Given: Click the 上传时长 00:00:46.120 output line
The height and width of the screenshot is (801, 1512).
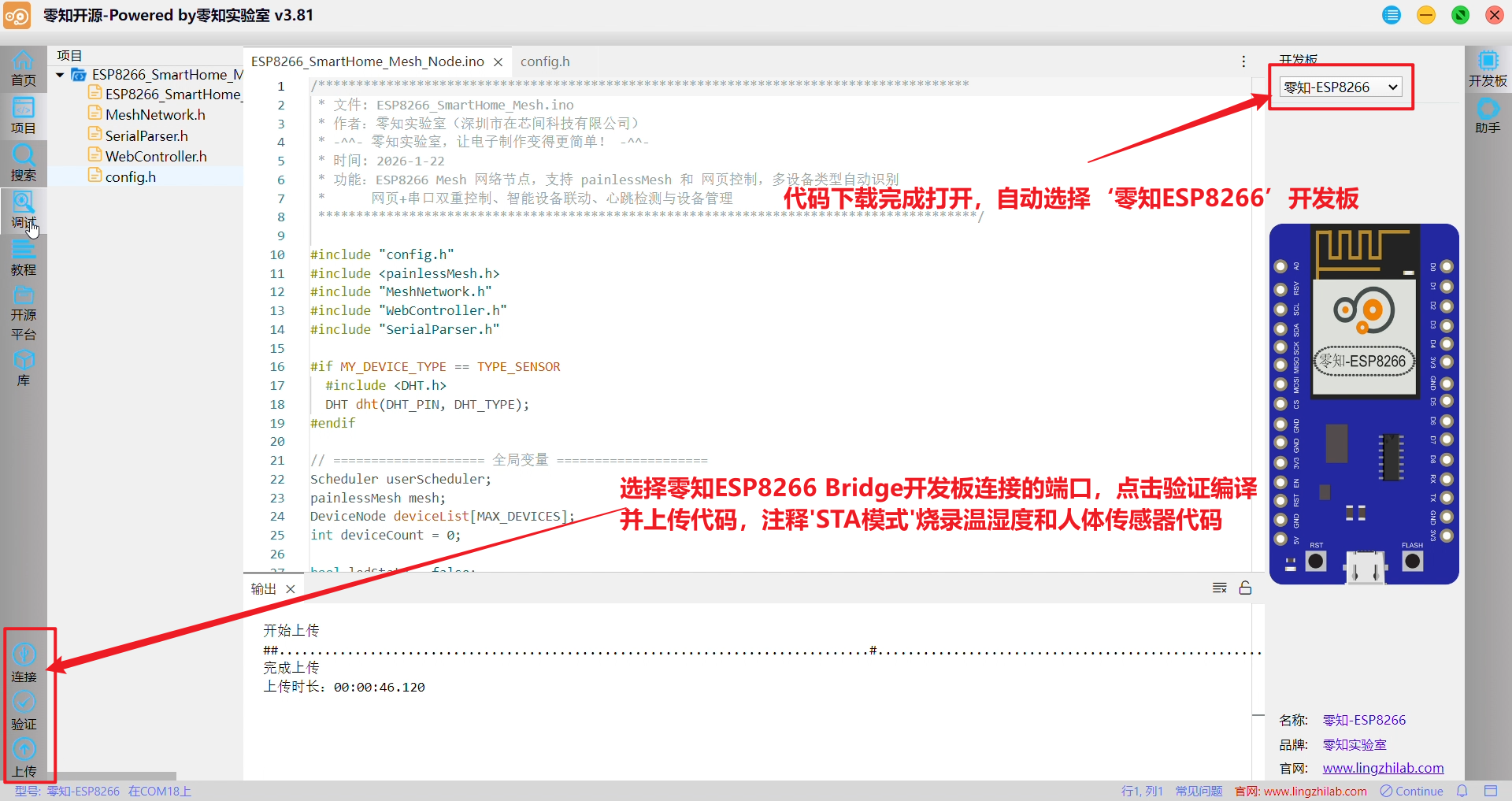Looking at the screenshot, I should pos(344,687).
